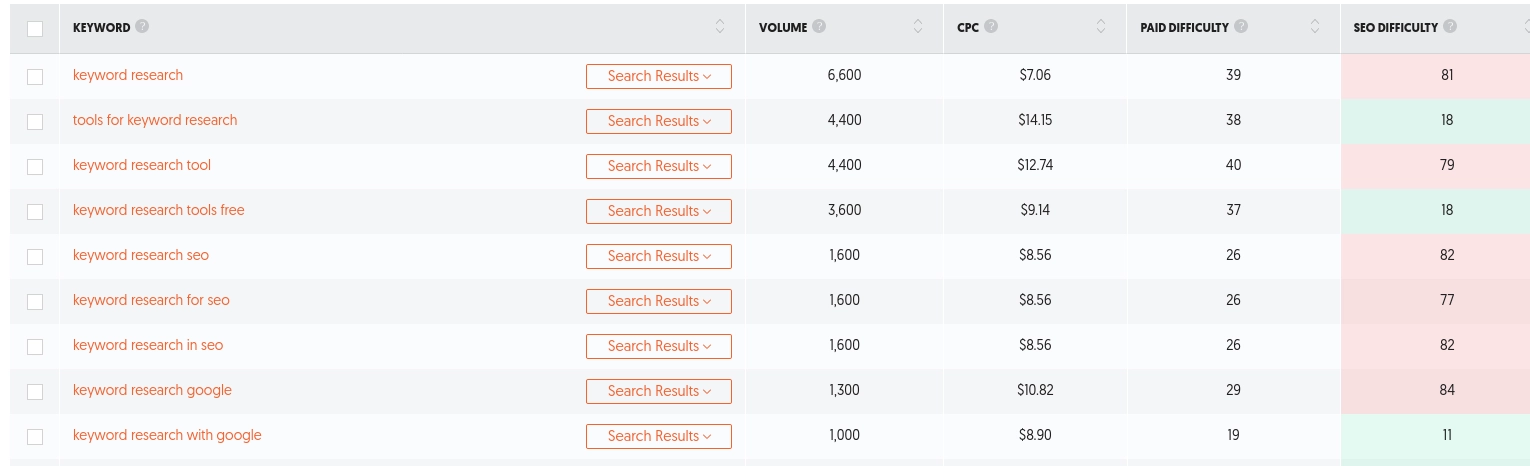Check the box for 'keyword research in seo'
The height and width of the screenshot is (466, 1530).
coord(35,346)
